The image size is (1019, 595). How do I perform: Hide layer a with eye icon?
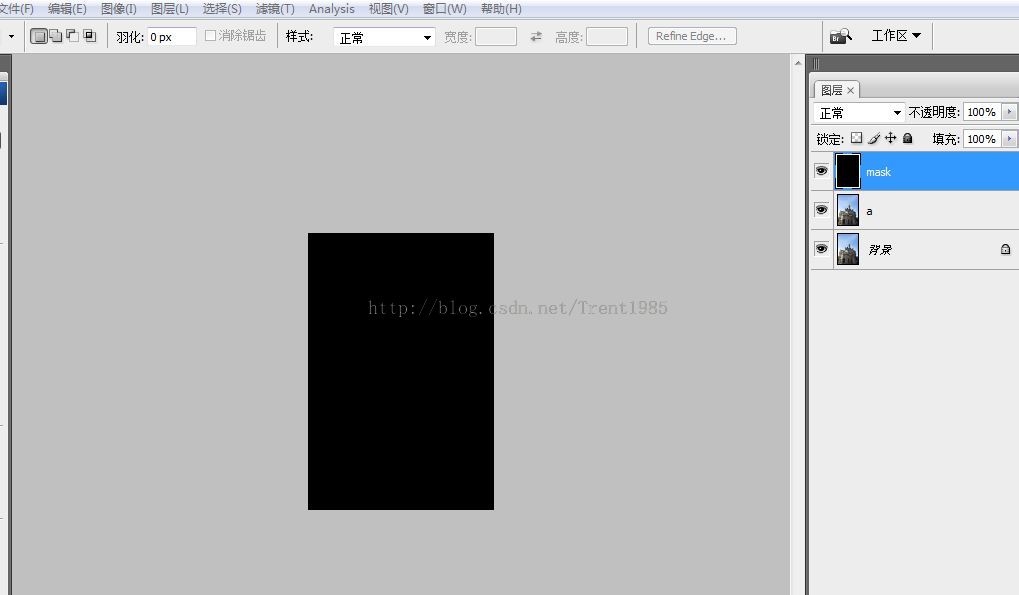tap(821, 210)
